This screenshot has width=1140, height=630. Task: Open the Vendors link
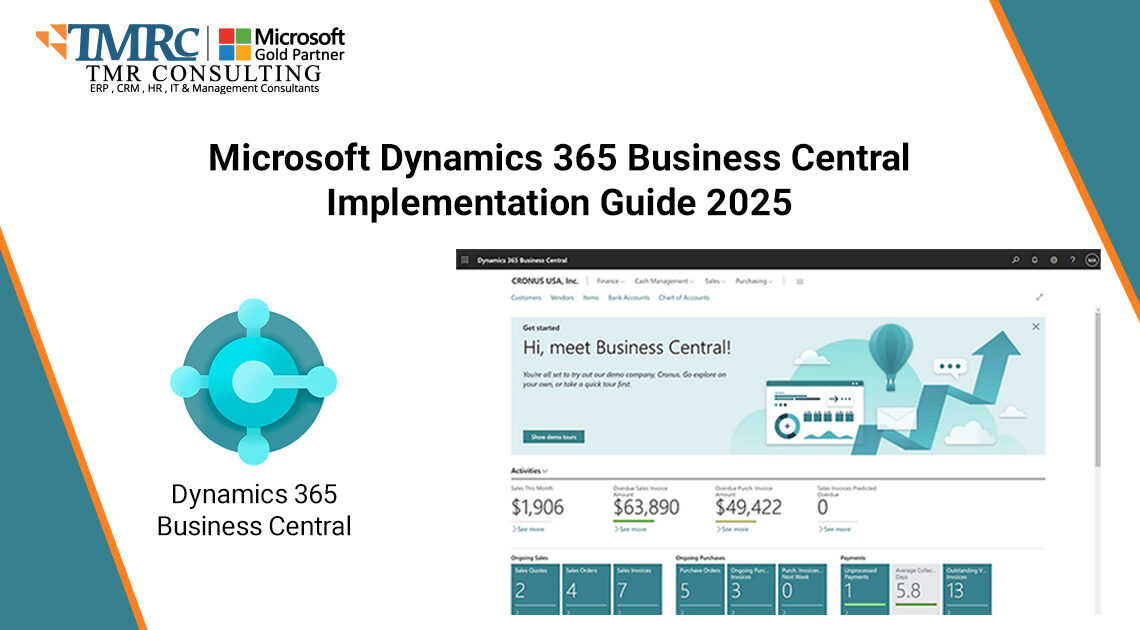pos(562,297)
